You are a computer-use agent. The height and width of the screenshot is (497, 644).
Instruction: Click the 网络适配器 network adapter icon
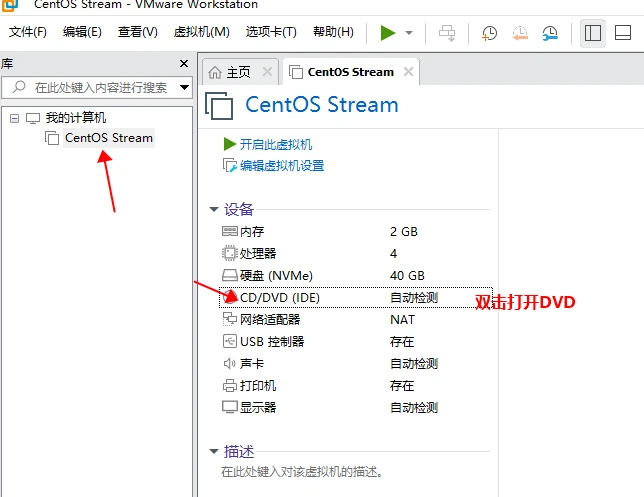[x=230, y=319]
